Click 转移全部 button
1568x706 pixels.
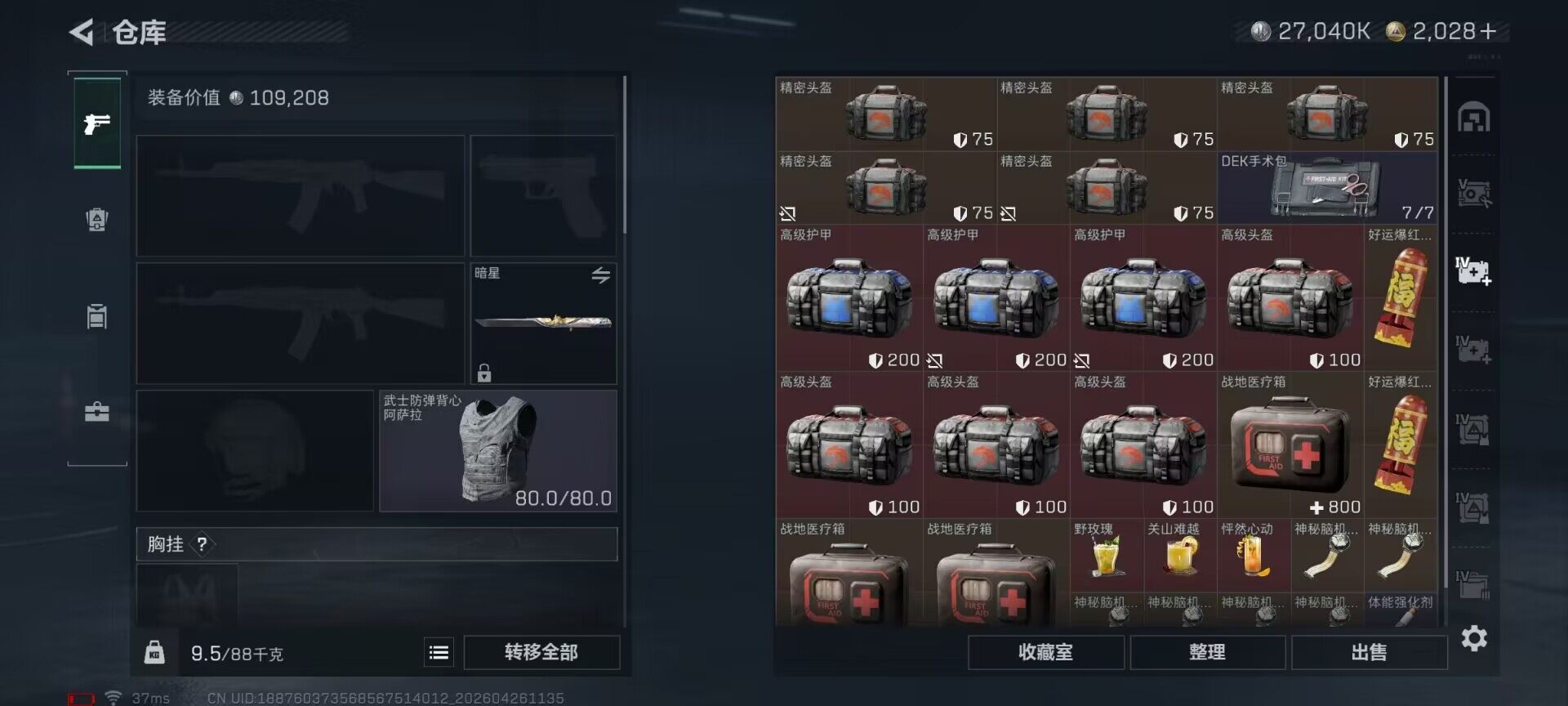pos(541,652)
